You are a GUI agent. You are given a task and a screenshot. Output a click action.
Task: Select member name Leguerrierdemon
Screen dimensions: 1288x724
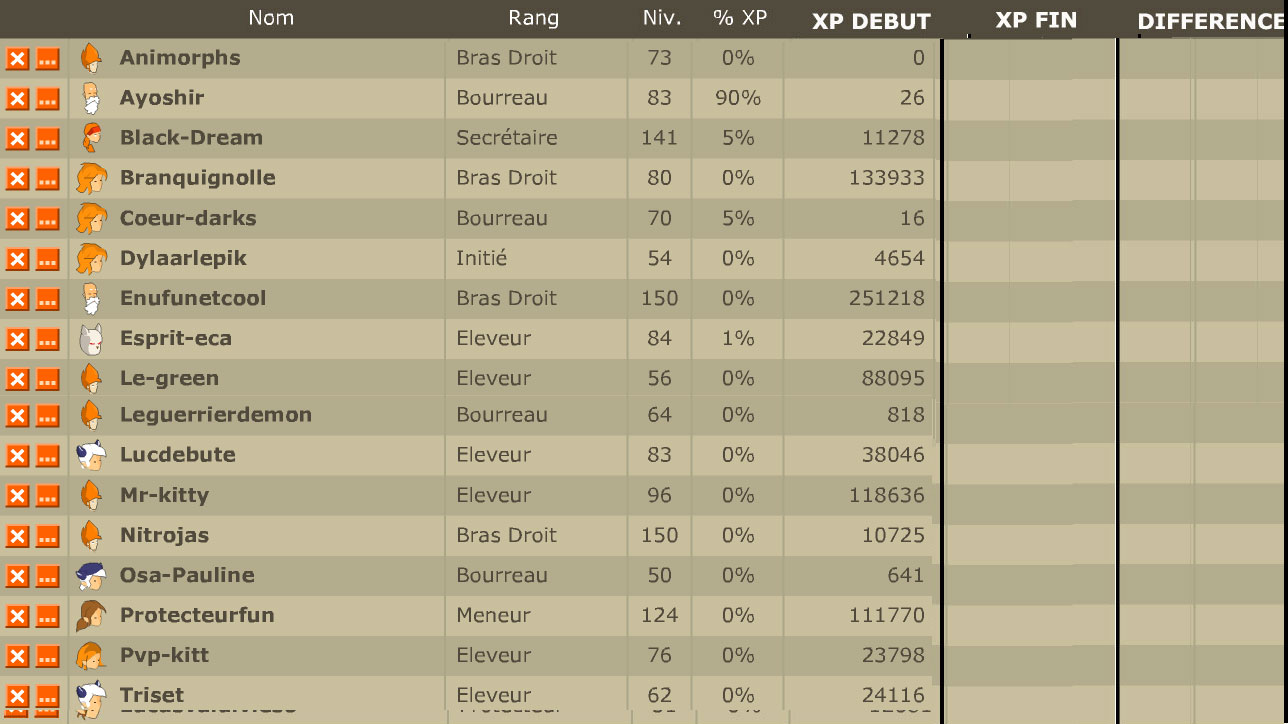216,414
